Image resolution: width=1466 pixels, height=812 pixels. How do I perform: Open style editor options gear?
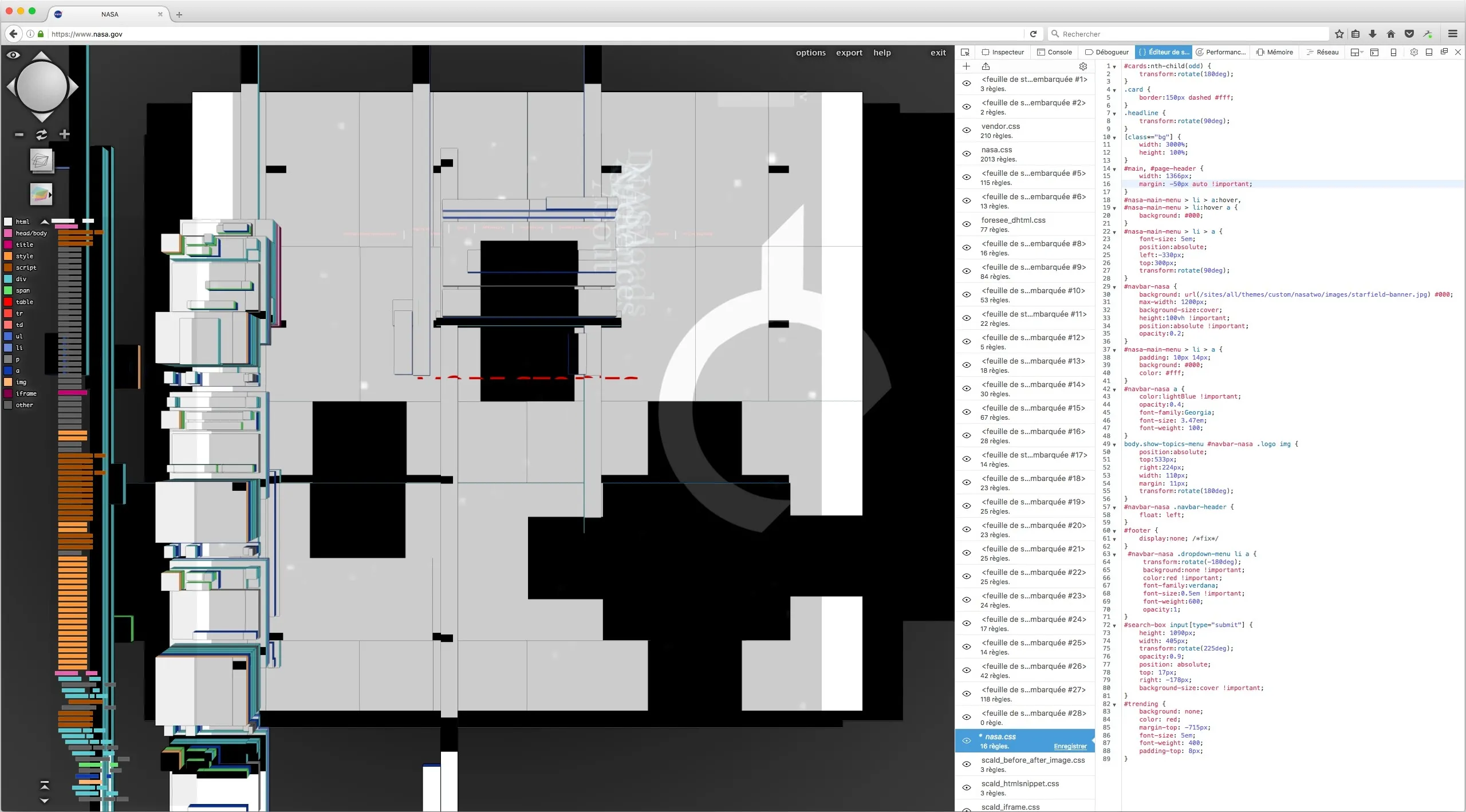1083,66
